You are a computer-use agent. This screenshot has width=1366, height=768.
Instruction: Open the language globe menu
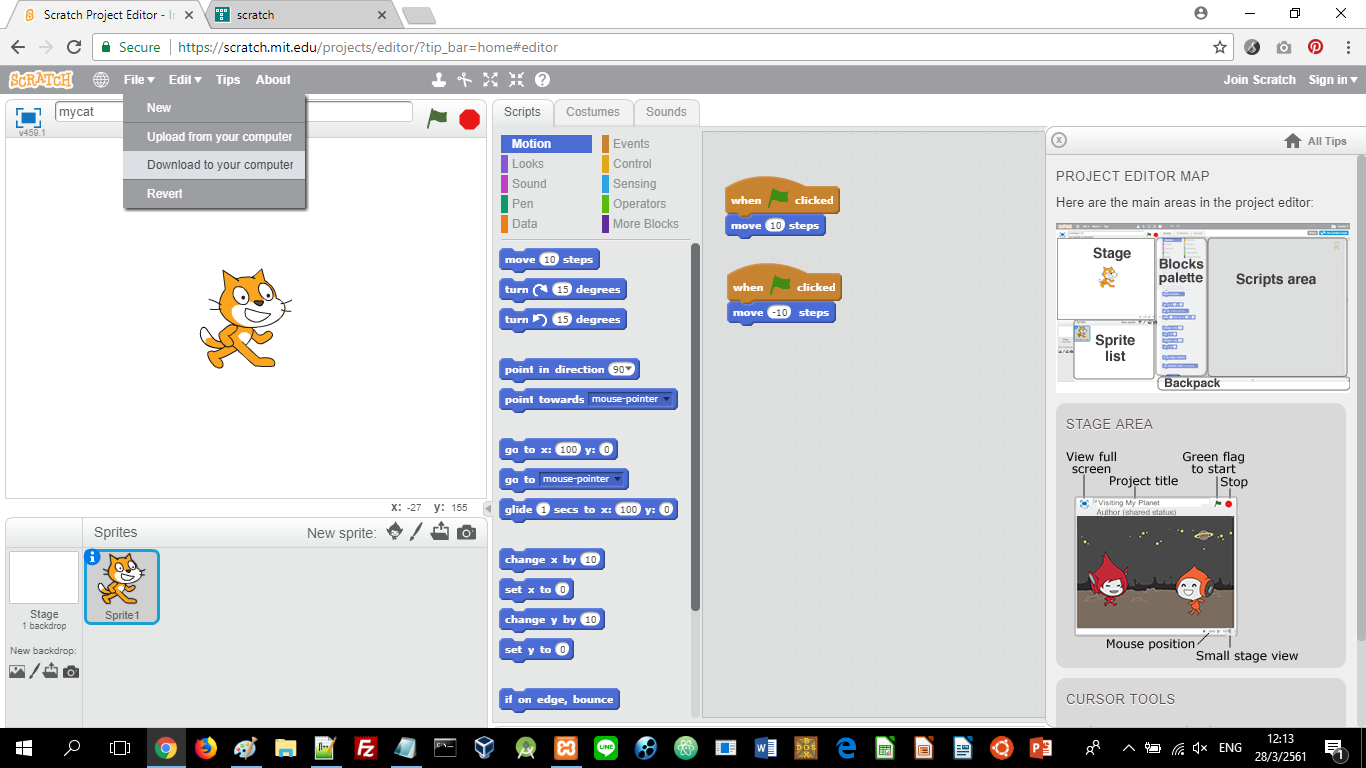tap(101, 80)
